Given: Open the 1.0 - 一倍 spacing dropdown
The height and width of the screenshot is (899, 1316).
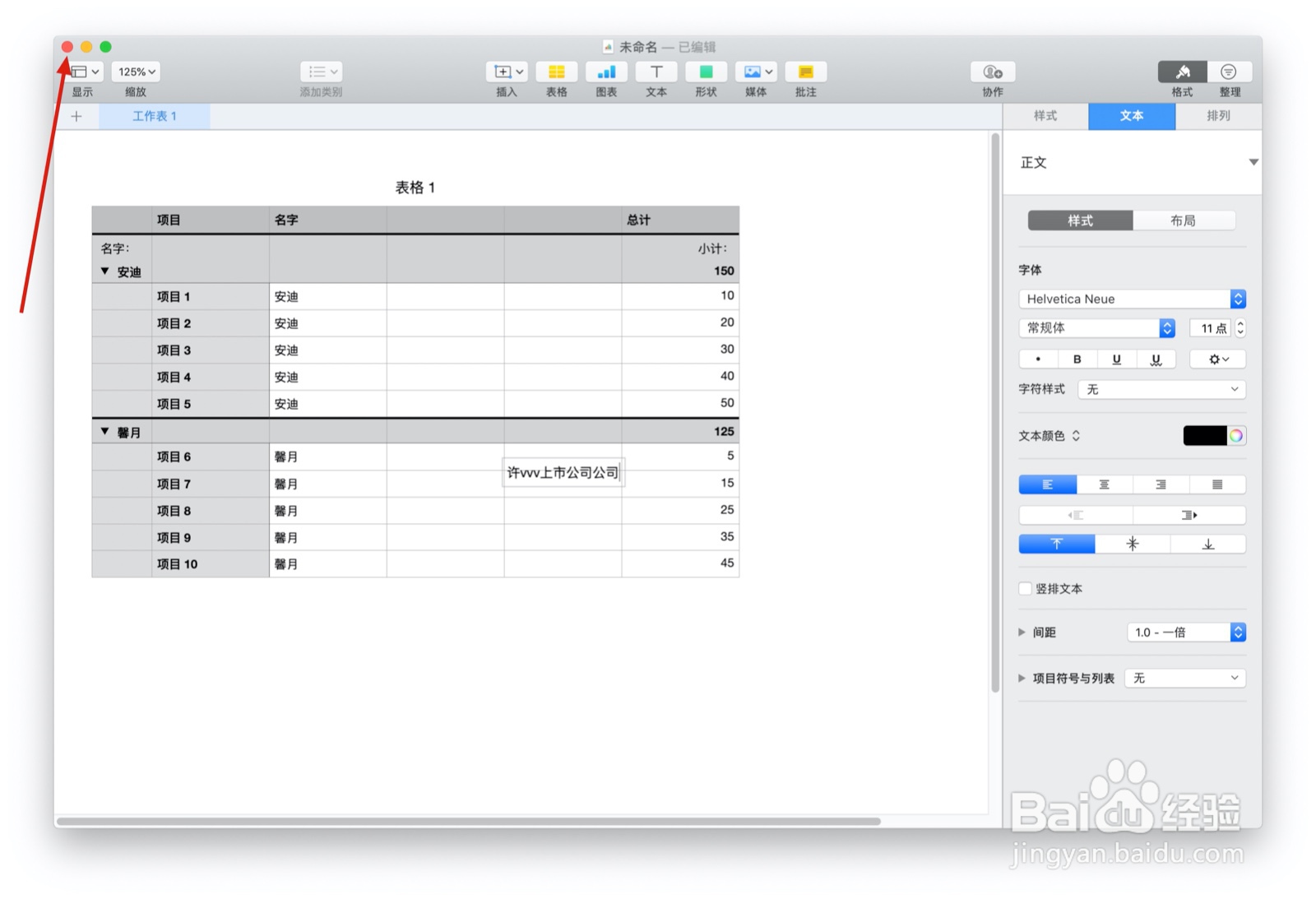Looking at the screenshot, I should click(1186, 632).
